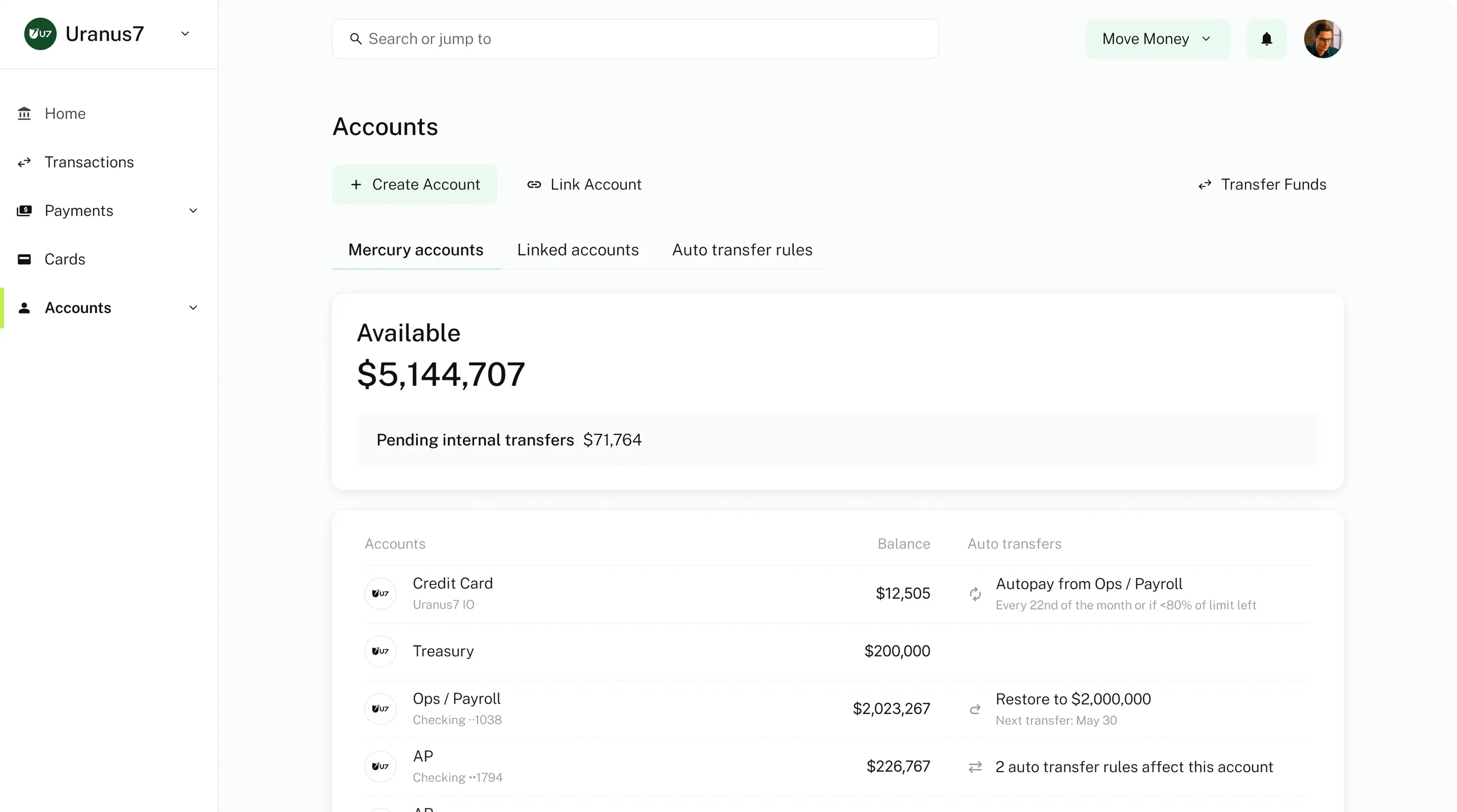This screenshot has height=812, width=1457.
Task: Click the Create Account button
Action: (415, 184)
